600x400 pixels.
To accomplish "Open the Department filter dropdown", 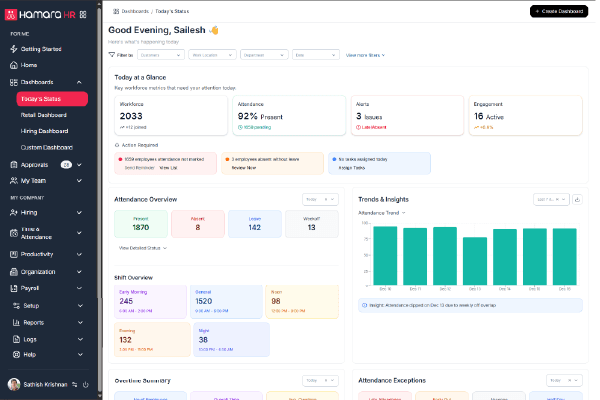I will [264, 55].
